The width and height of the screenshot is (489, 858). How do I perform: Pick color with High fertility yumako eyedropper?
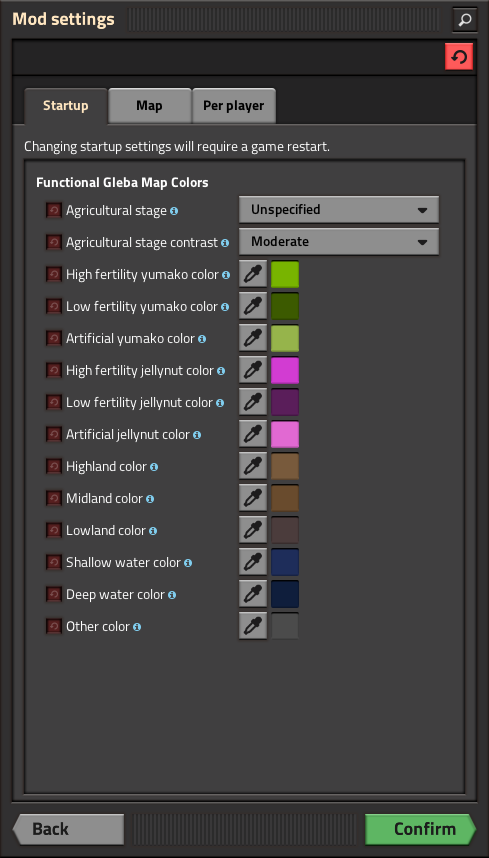pyautogui.click(x=253, y=274)
